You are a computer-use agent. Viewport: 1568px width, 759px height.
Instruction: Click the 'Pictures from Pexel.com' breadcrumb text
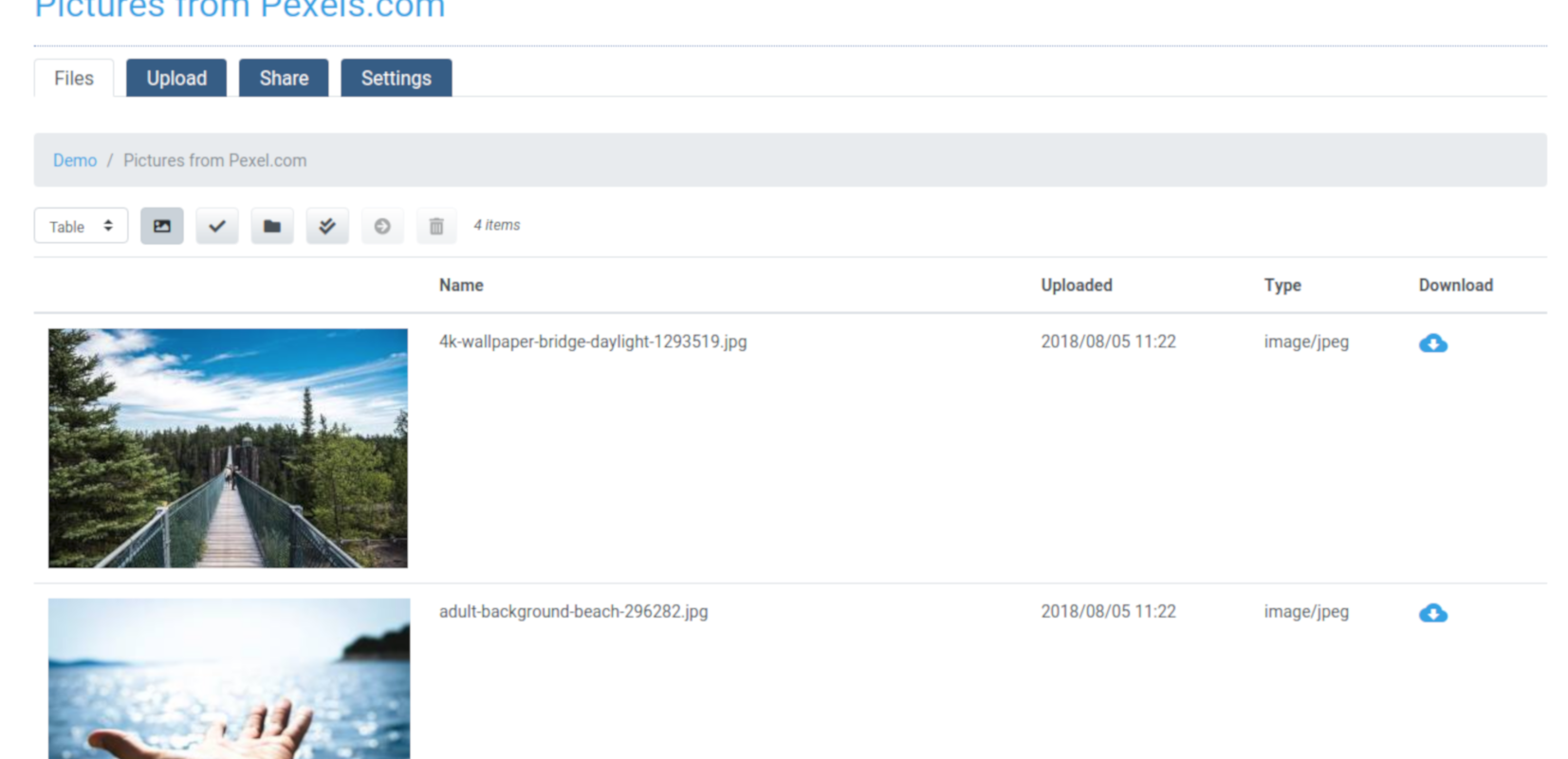coord(215,160)
